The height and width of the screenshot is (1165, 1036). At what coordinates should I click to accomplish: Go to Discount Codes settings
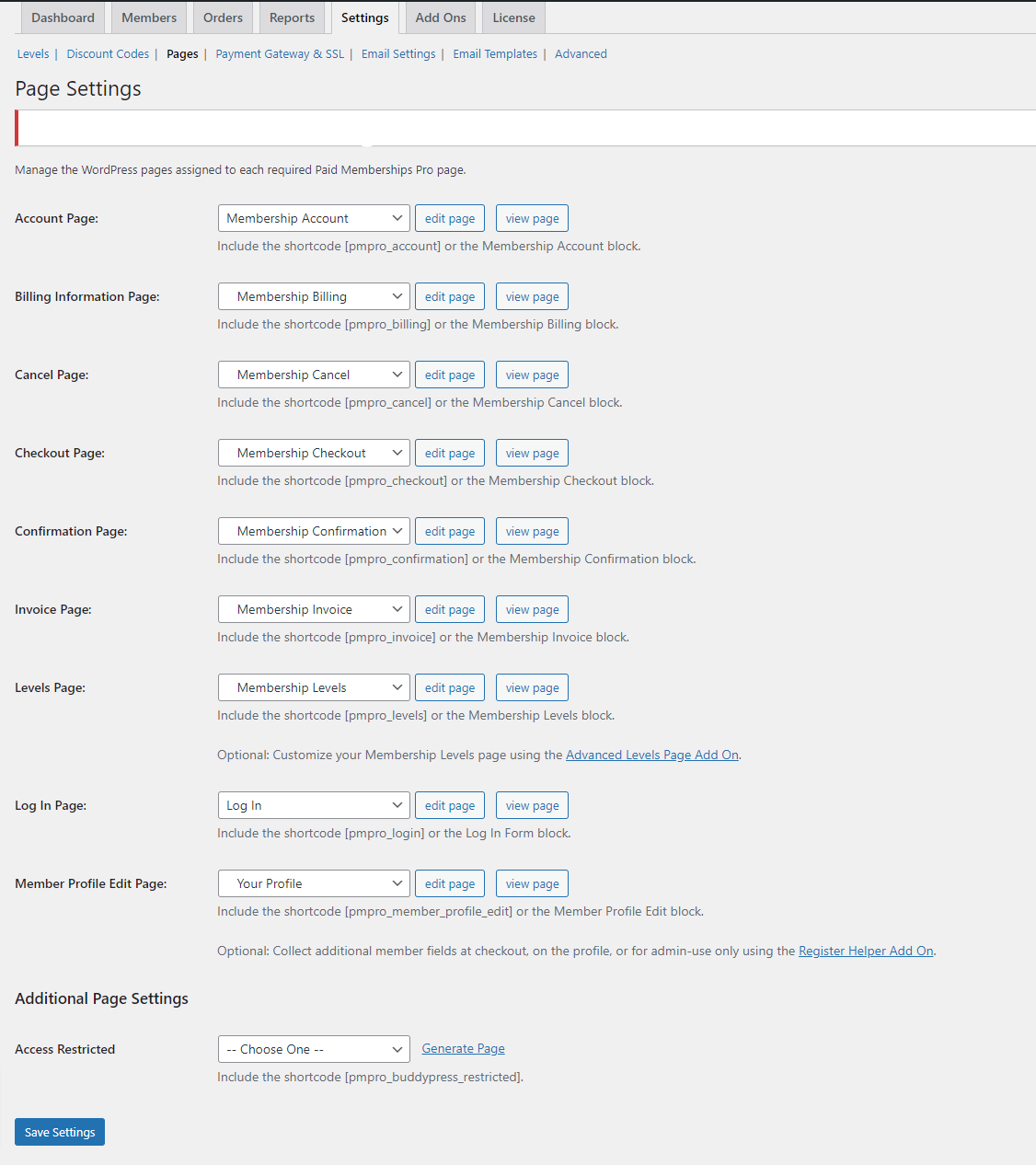108,54
